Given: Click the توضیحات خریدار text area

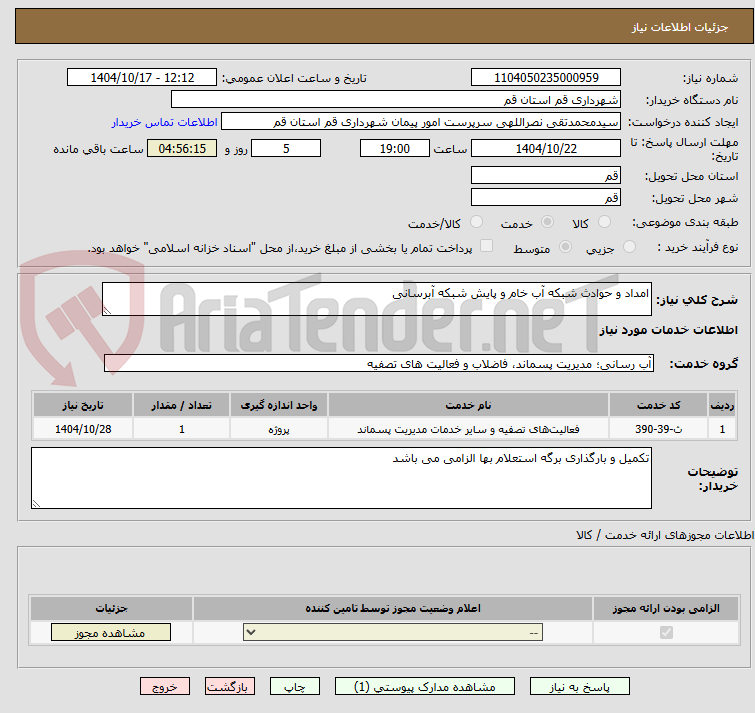Looking at the screenshot, I should click(341, 478).
